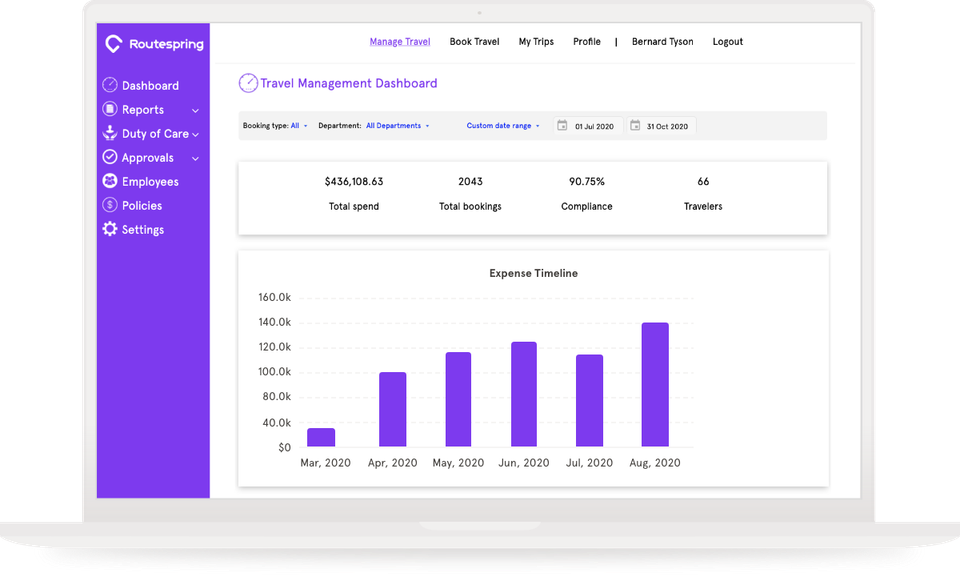Open Employees in the sidebar

[150, 182]
